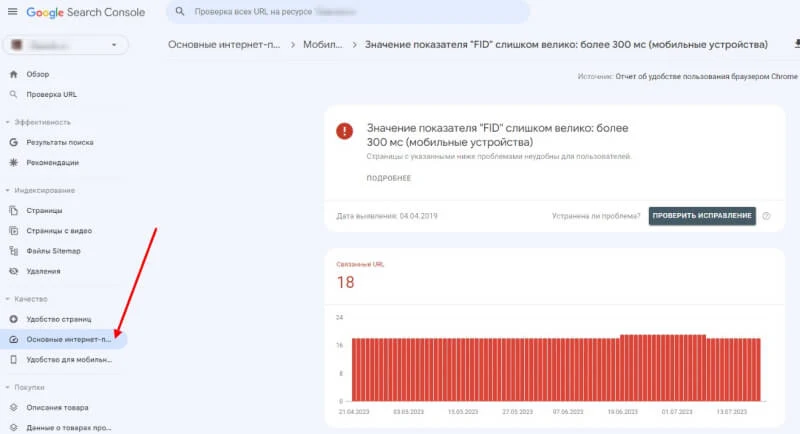Screen dimensions: 800x434
Task: Click the star icon beside Рекомендации
Action: 13,163
